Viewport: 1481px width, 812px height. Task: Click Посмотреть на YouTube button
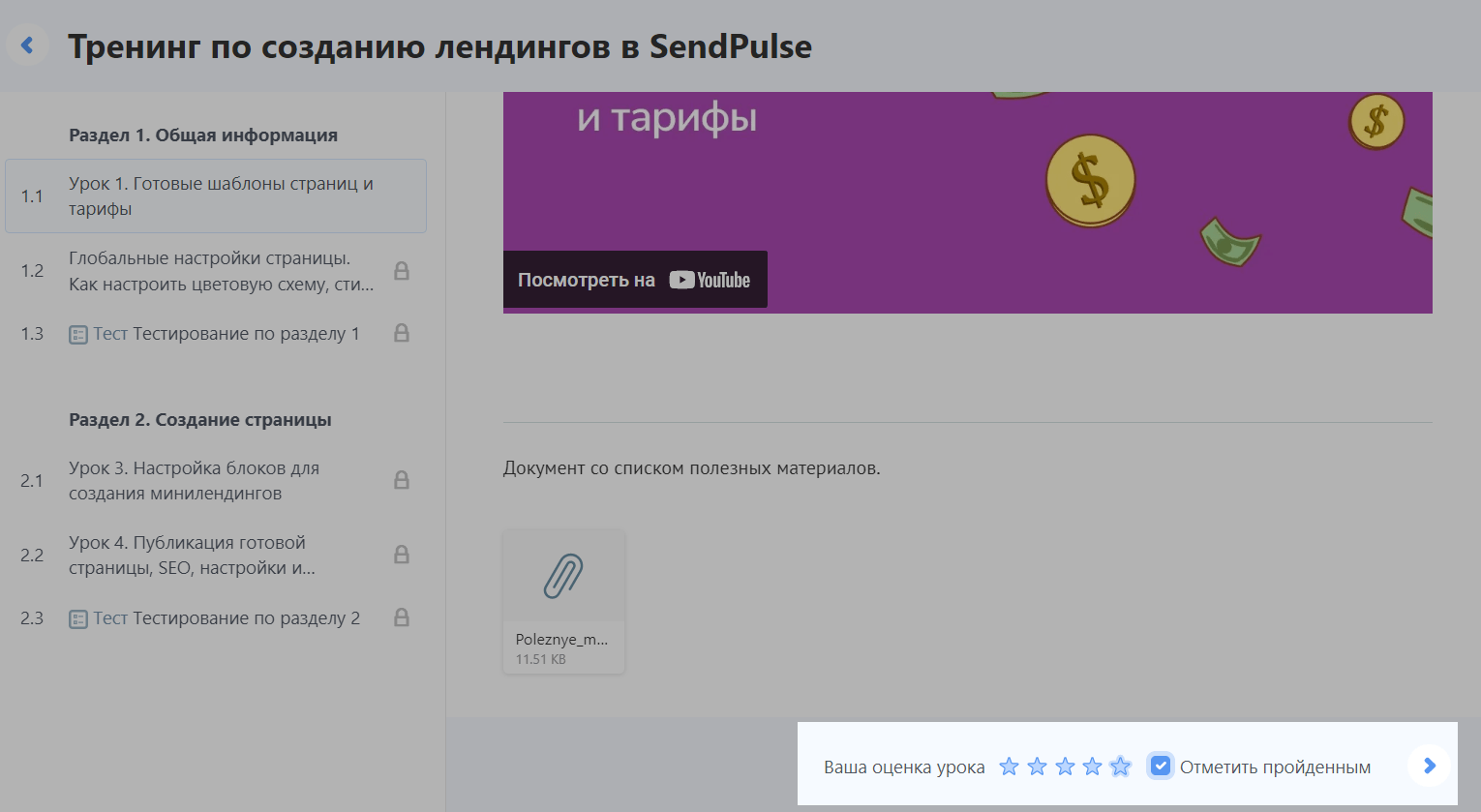click(635, 280)
